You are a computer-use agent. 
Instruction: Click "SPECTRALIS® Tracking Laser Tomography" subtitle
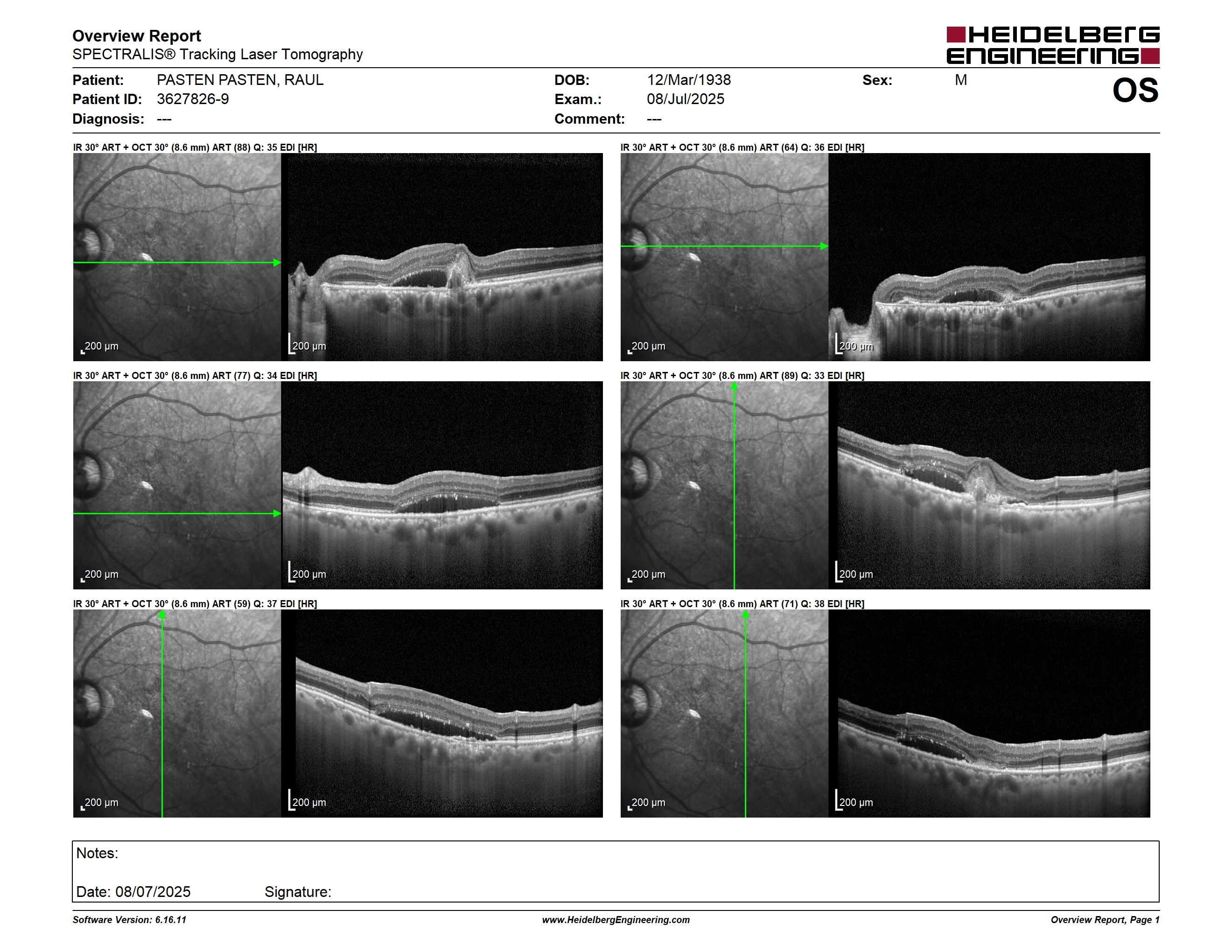[218, 54]
